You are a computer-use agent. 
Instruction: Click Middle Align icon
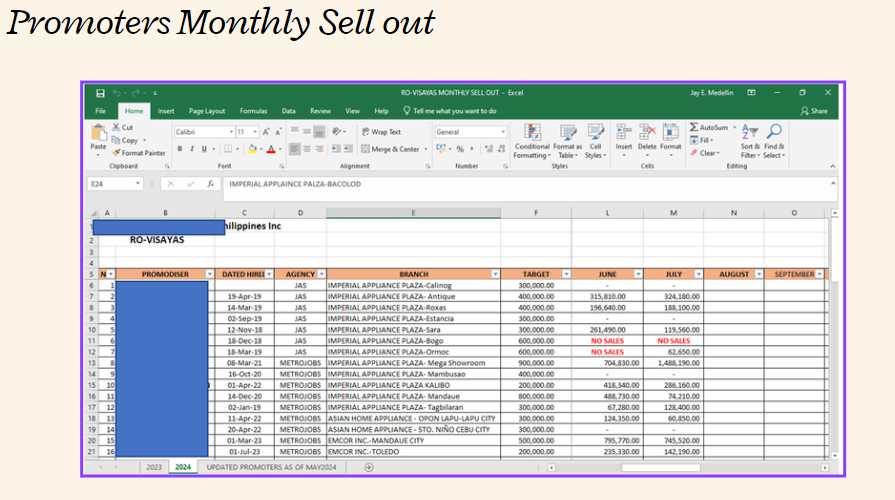pos(307,132)
